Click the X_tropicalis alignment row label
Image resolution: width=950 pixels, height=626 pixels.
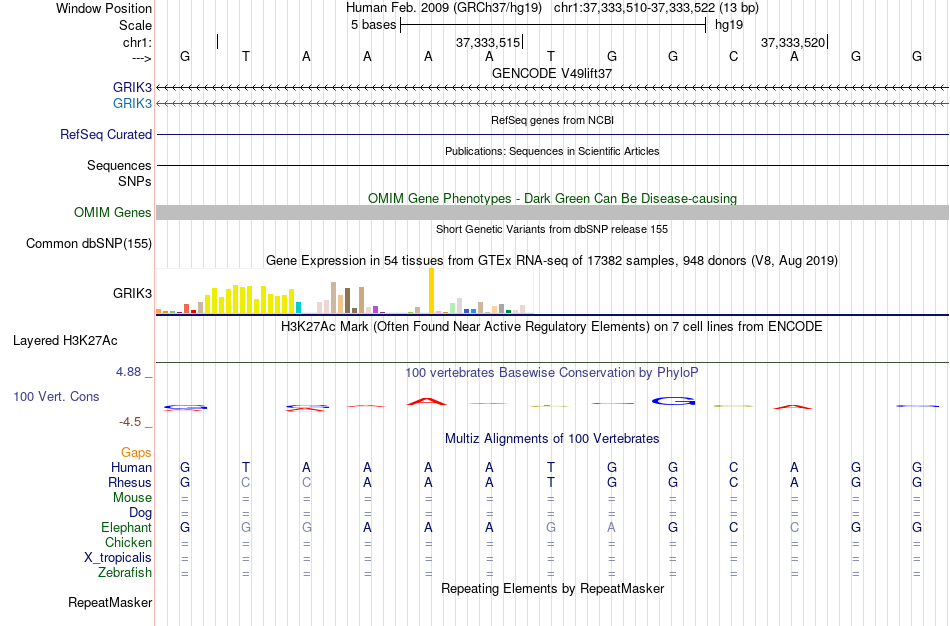click(118, 558)
